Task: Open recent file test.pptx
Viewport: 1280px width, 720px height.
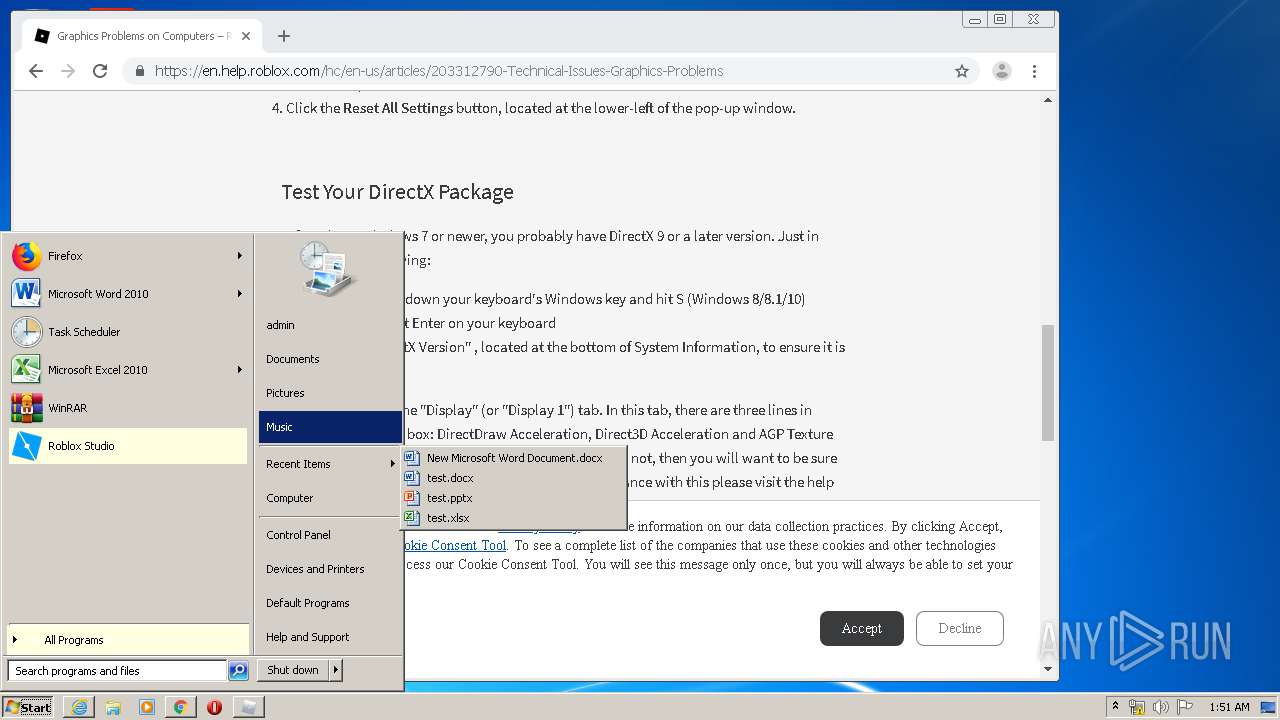Action: coord(513,498)
